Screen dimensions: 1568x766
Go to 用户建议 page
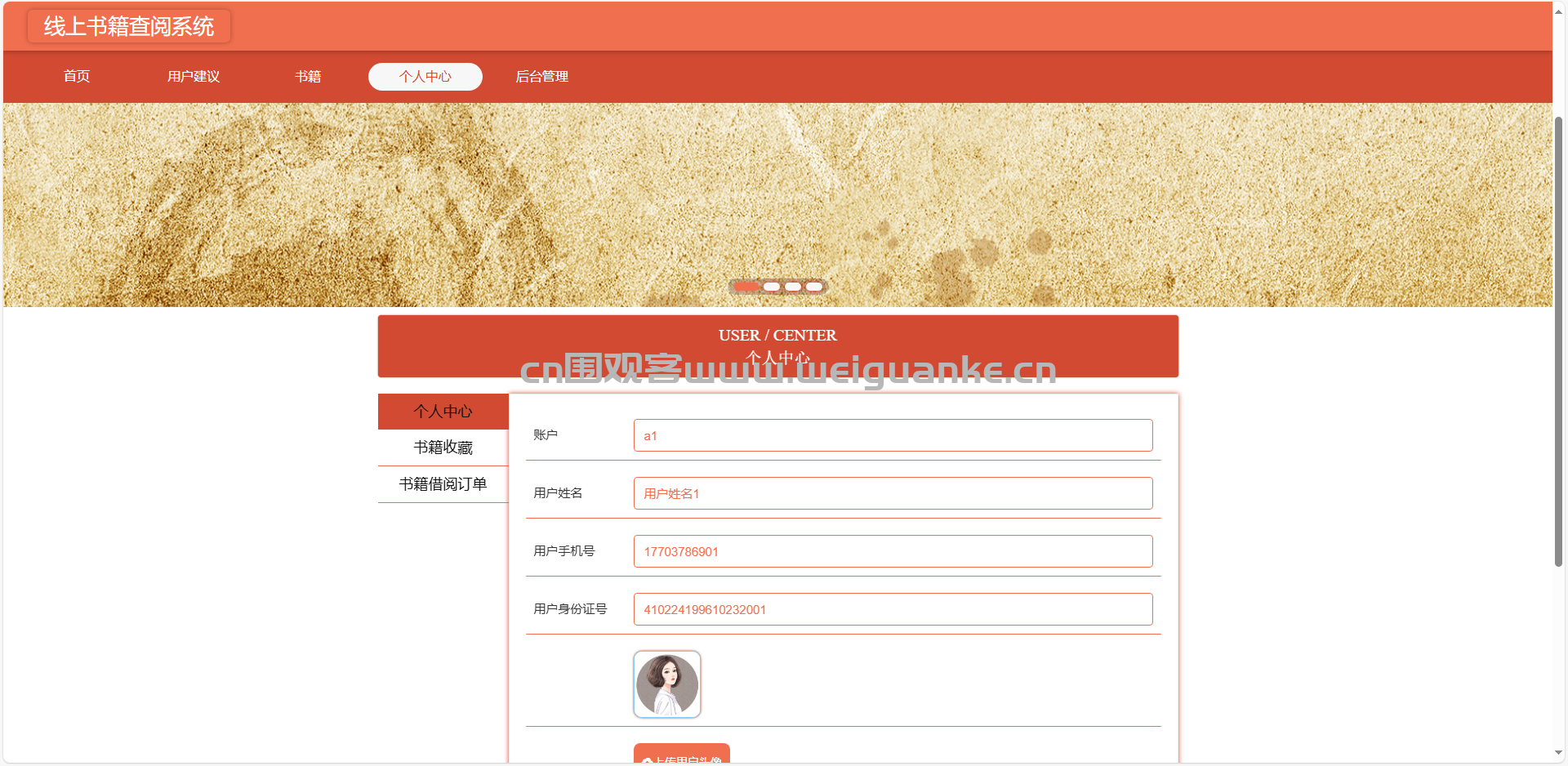(194, 76)
